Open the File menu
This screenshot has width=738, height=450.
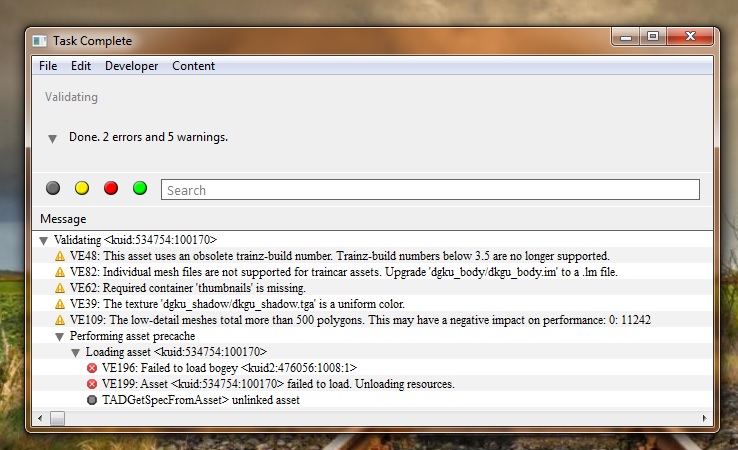48,66
